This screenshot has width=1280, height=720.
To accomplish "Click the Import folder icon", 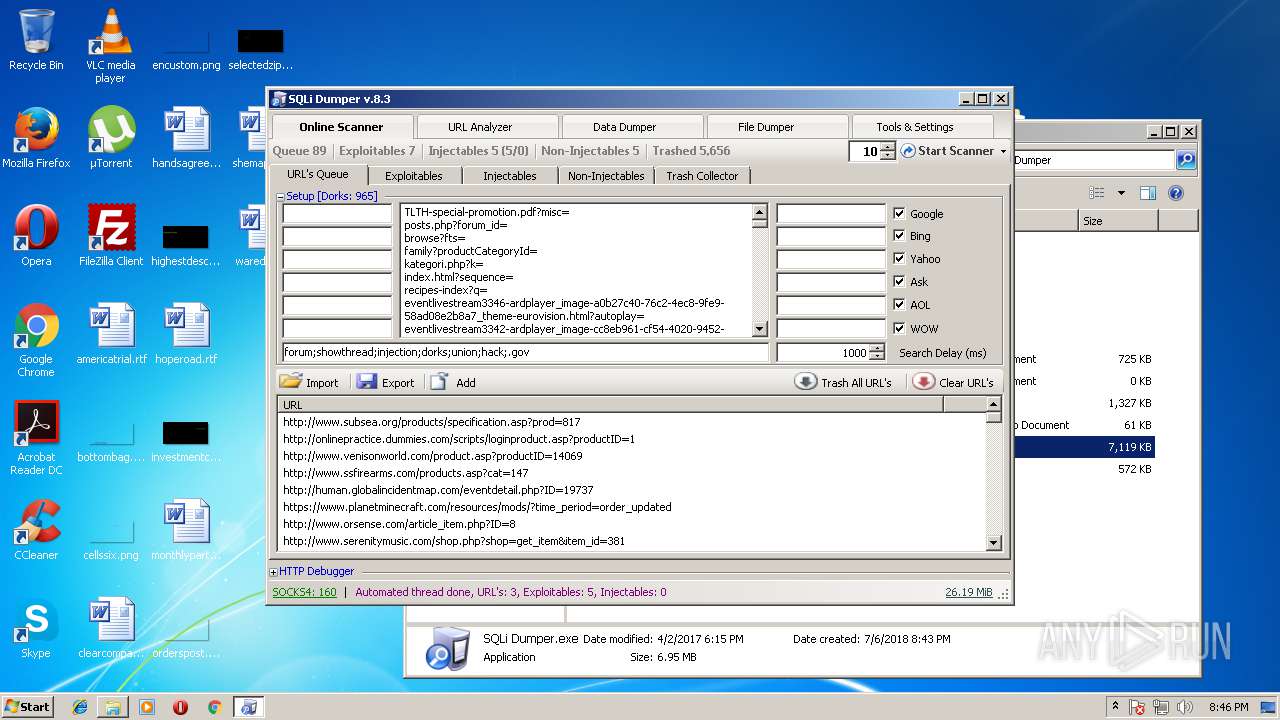I will (x=291, y=382).
